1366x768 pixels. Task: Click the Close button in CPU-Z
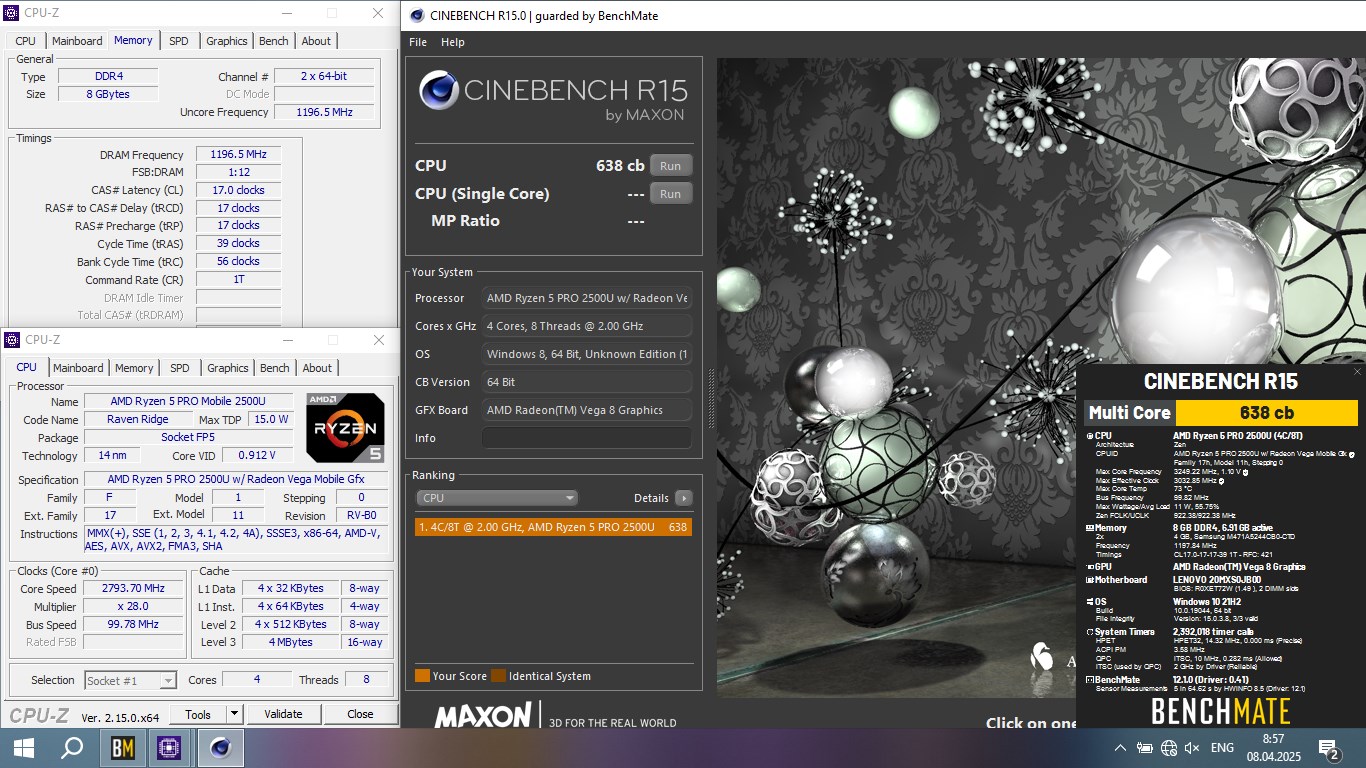coord(360,714)
